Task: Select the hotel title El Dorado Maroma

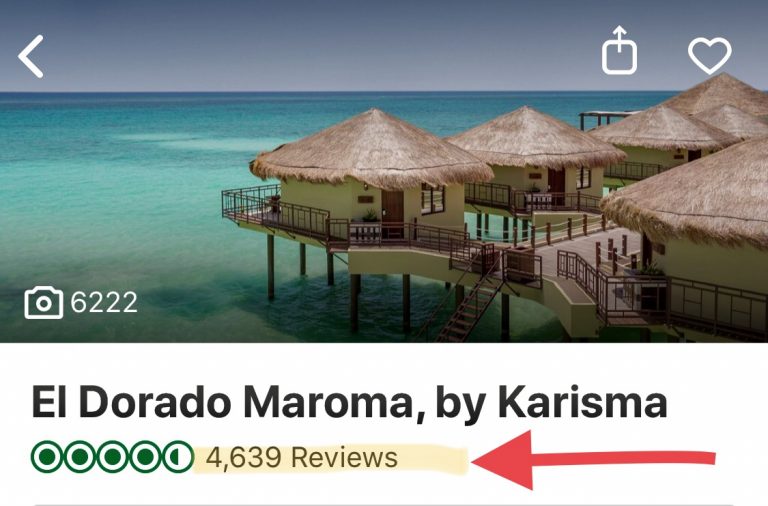Action: point(222,403)
